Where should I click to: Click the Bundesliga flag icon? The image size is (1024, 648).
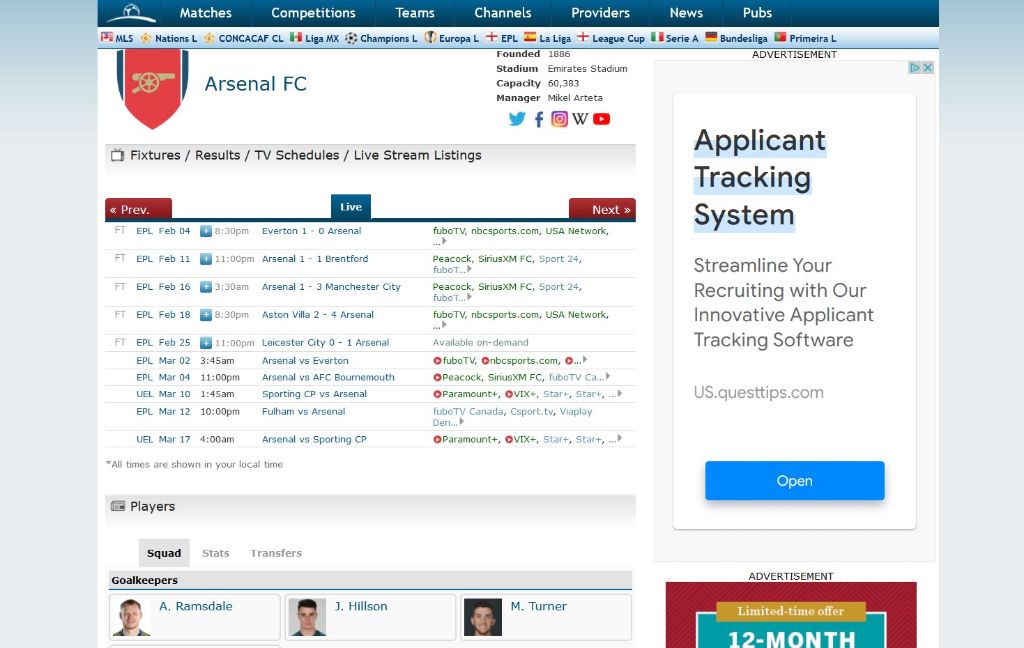pyautogui.click(x=711, y=38)
